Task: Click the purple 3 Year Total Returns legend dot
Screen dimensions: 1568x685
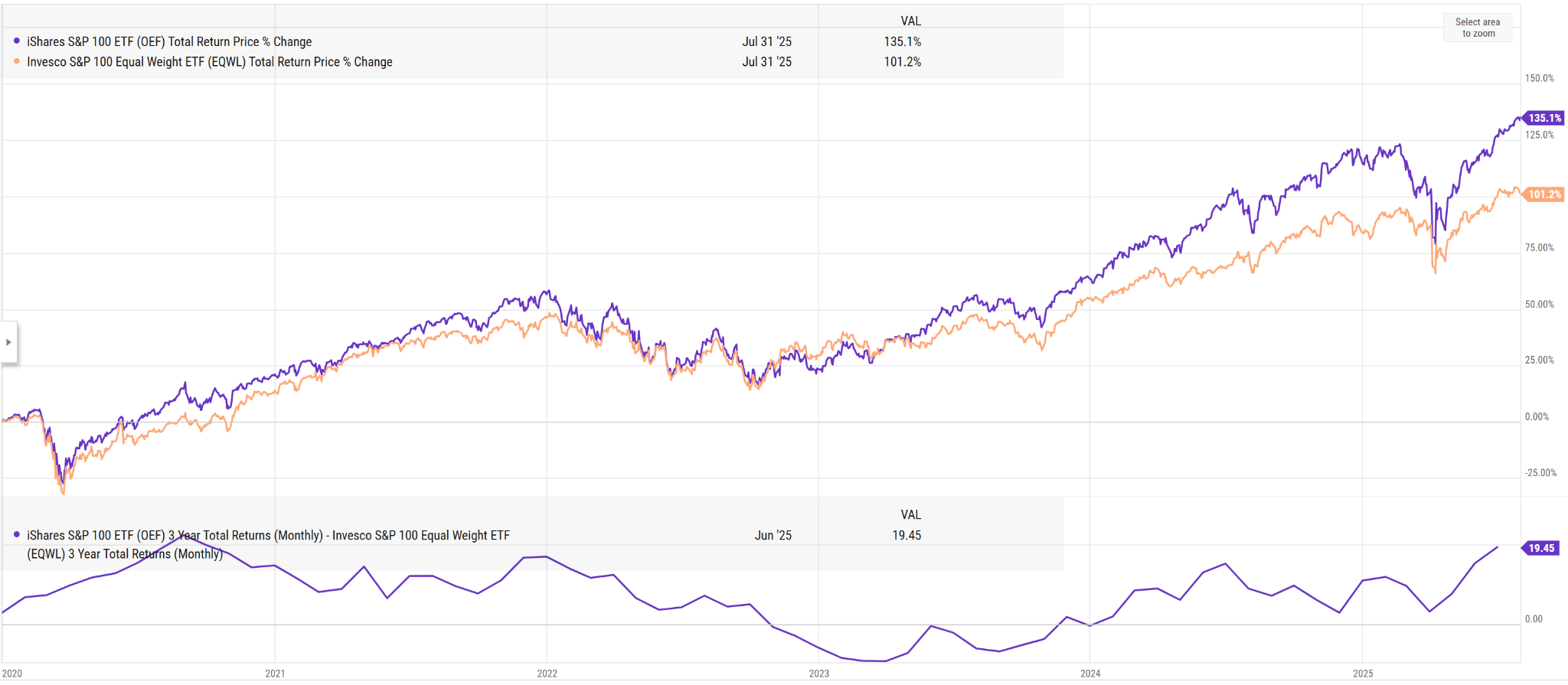Action: [x=17, y=535]
